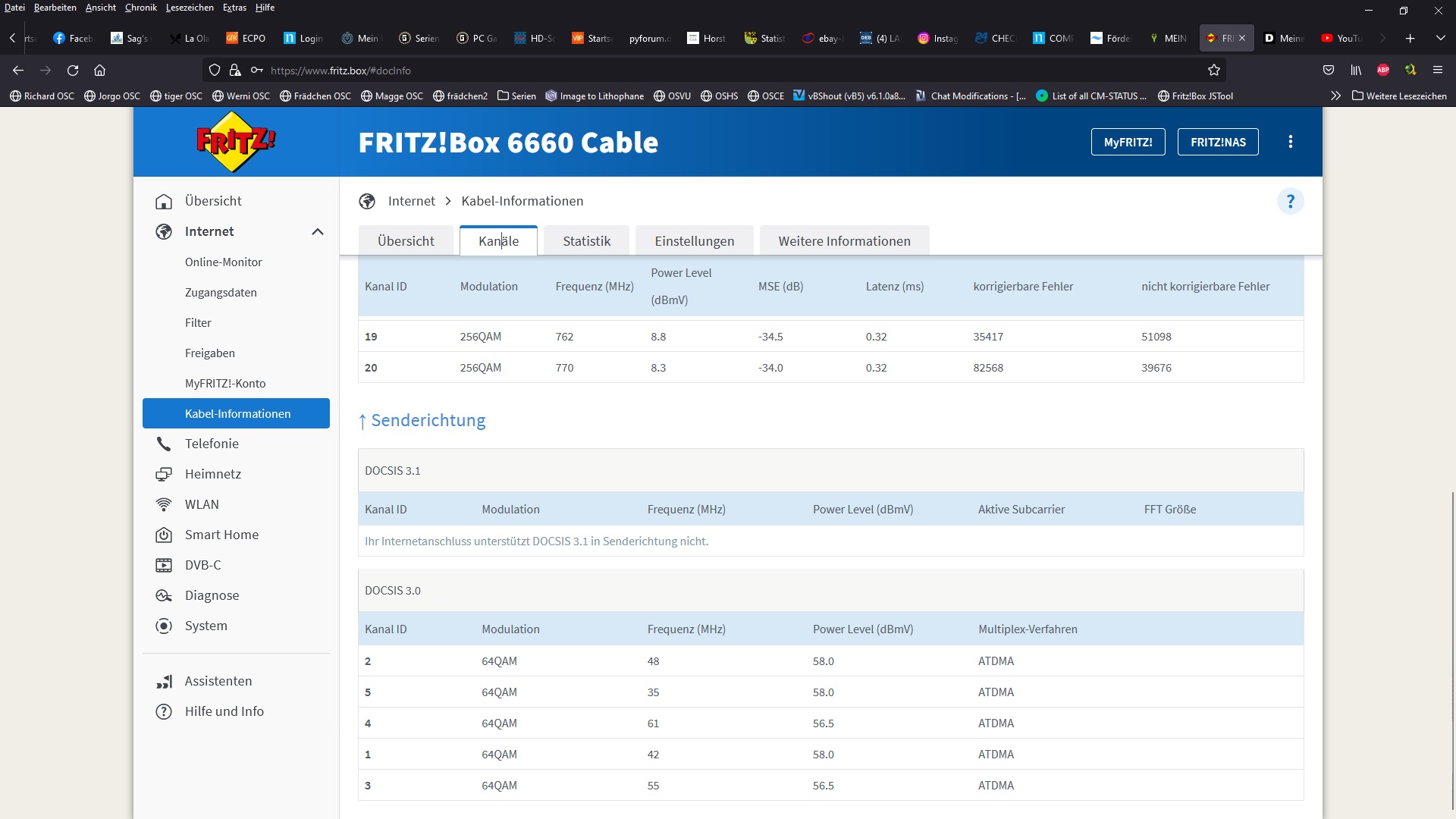This screenshot has height=819, width=1456.
Task: Open the Einstellungen tab
Action: tap(694, 240)
